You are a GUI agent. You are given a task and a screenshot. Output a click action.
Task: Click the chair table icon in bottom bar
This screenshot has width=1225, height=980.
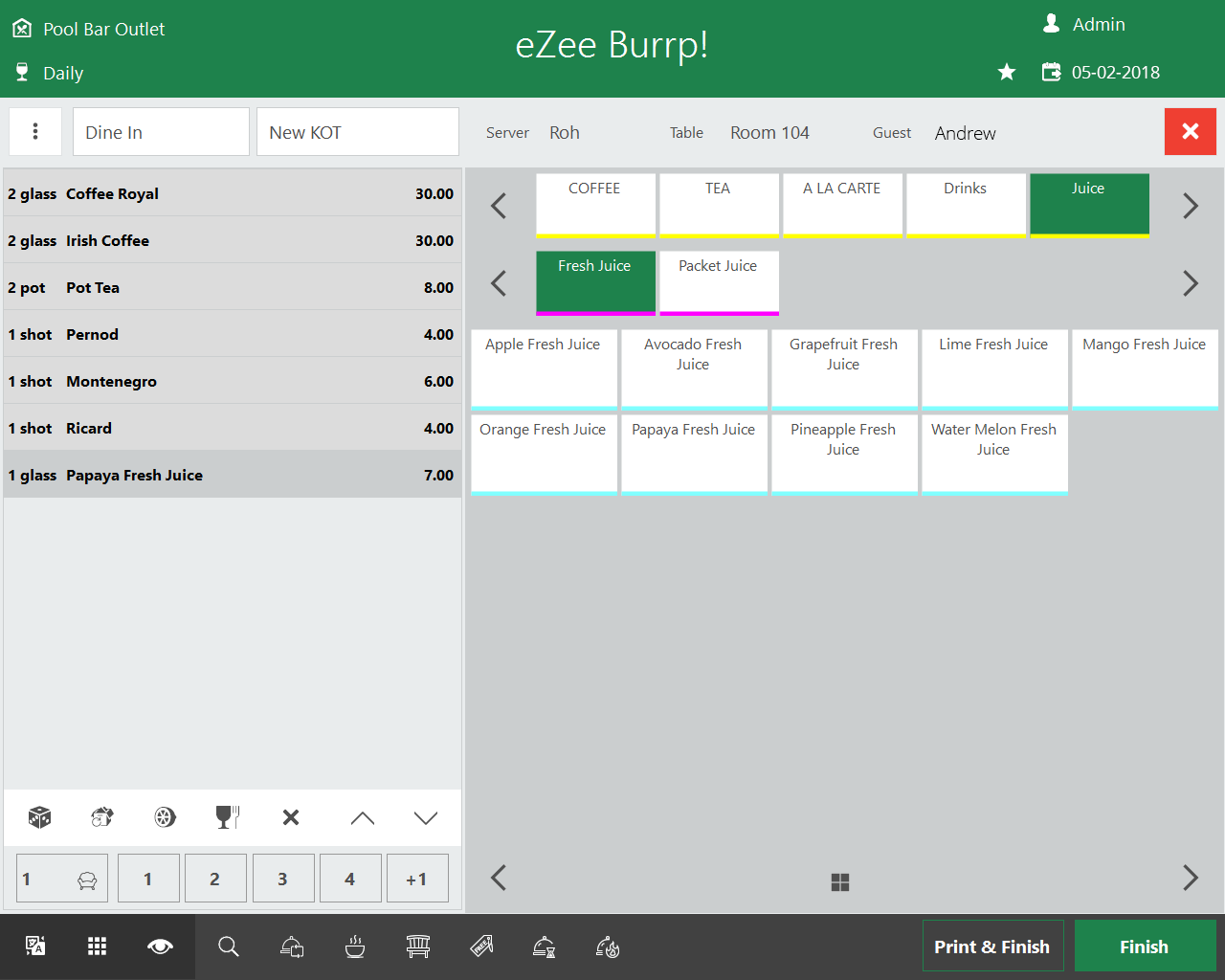click(x=418, y=947)
